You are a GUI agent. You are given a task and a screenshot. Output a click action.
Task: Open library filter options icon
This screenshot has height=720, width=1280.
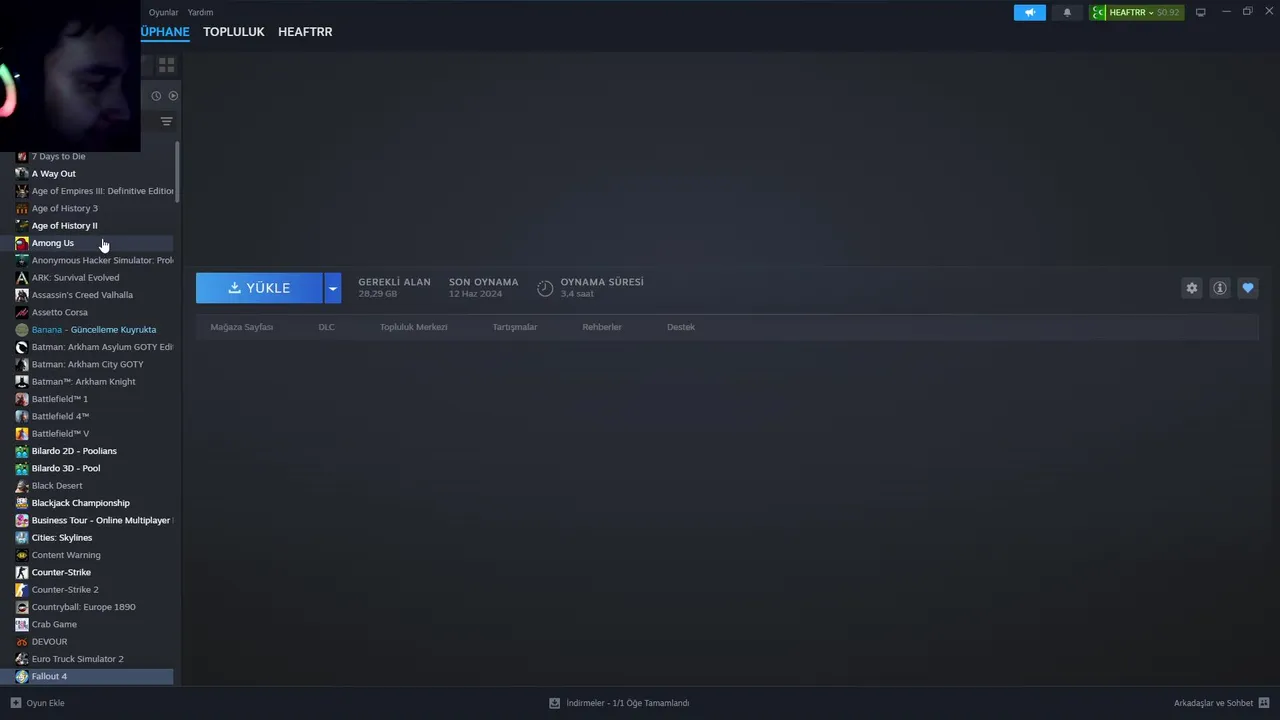(x=167, y=121)
